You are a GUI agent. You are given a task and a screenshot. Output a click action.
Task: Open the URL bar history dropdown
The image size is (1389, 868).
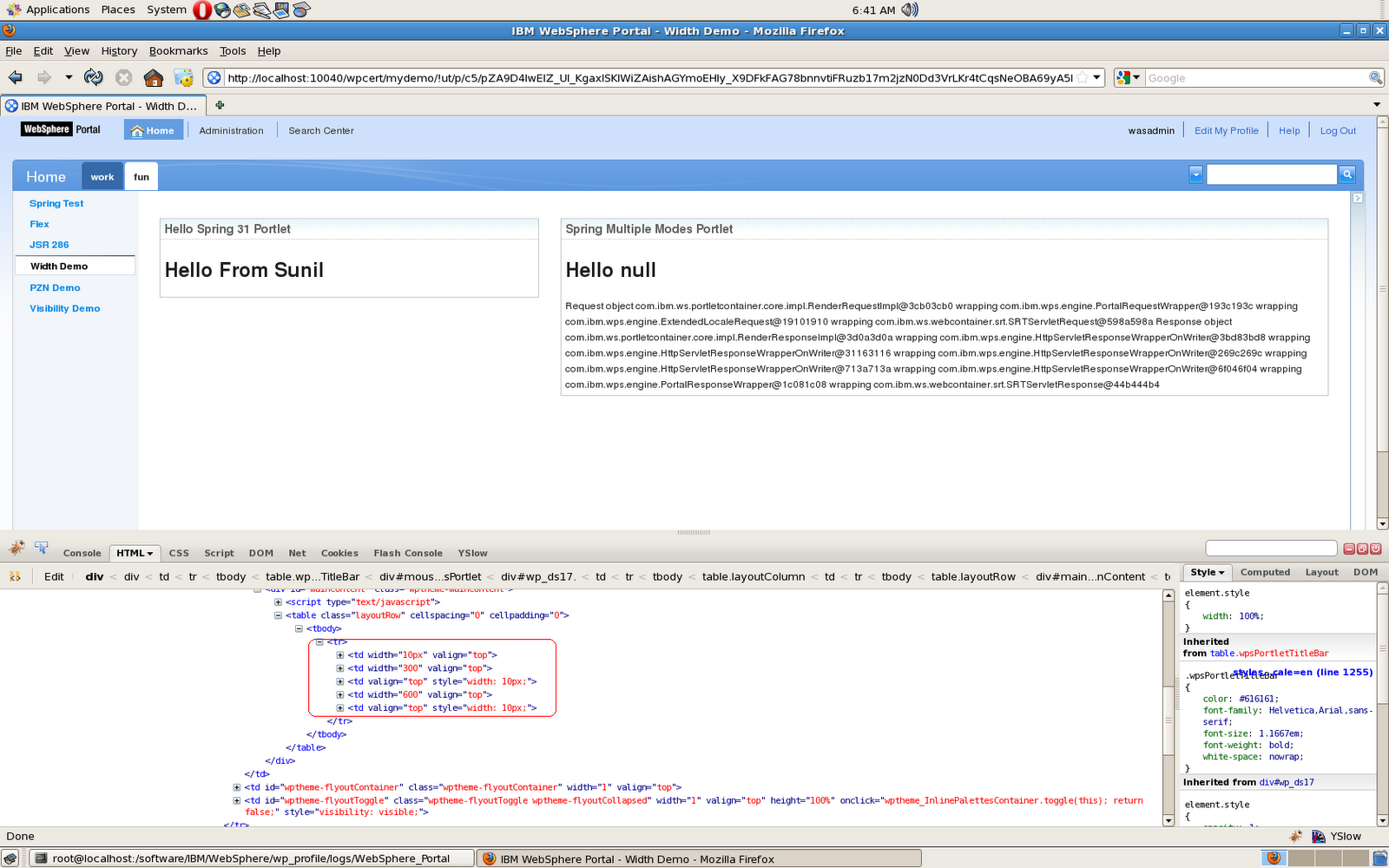point(1097,77)
